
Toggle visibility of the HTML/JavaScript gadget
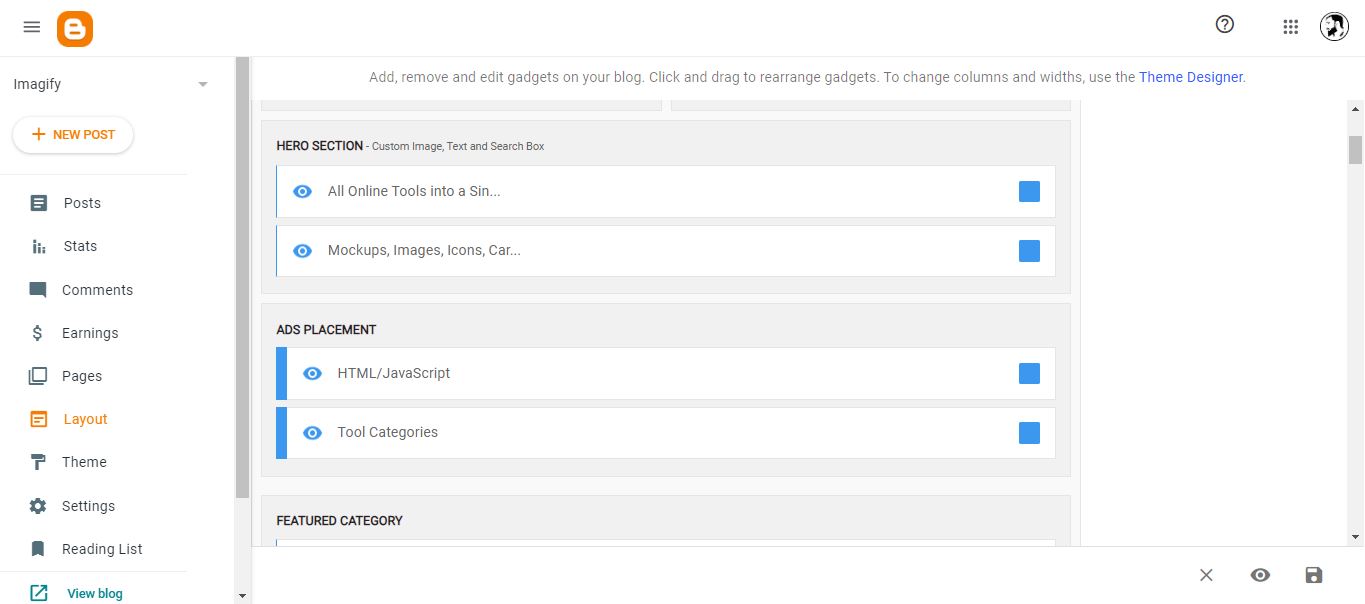[311, 373]
